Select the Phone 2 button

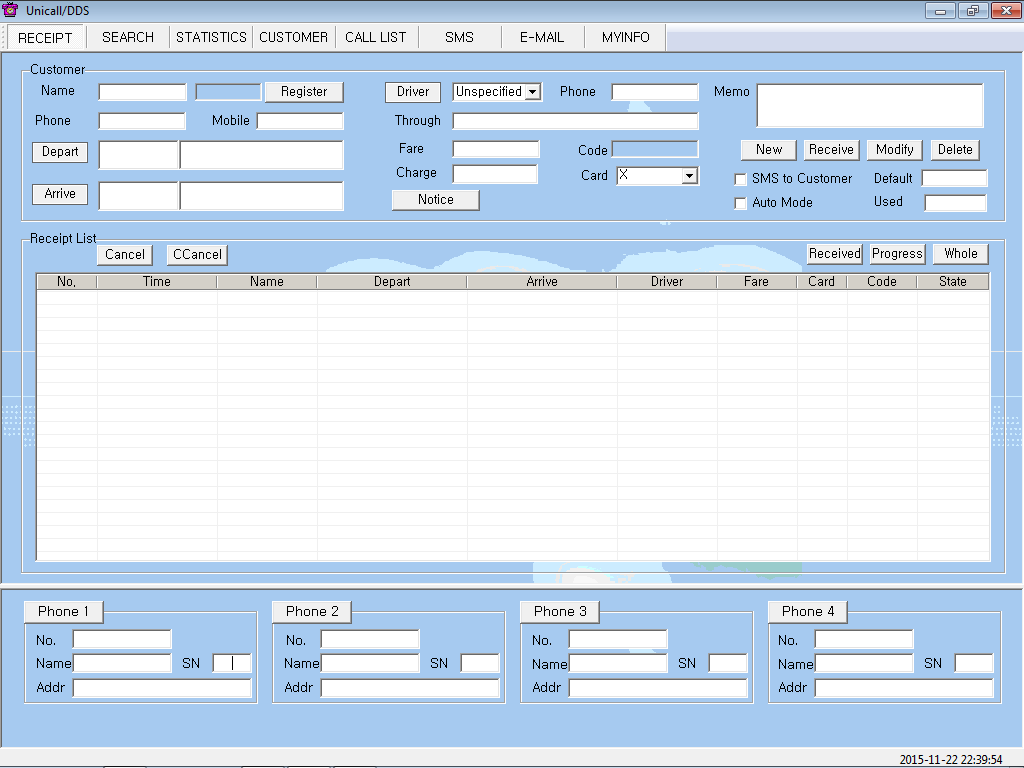(312, 612)
